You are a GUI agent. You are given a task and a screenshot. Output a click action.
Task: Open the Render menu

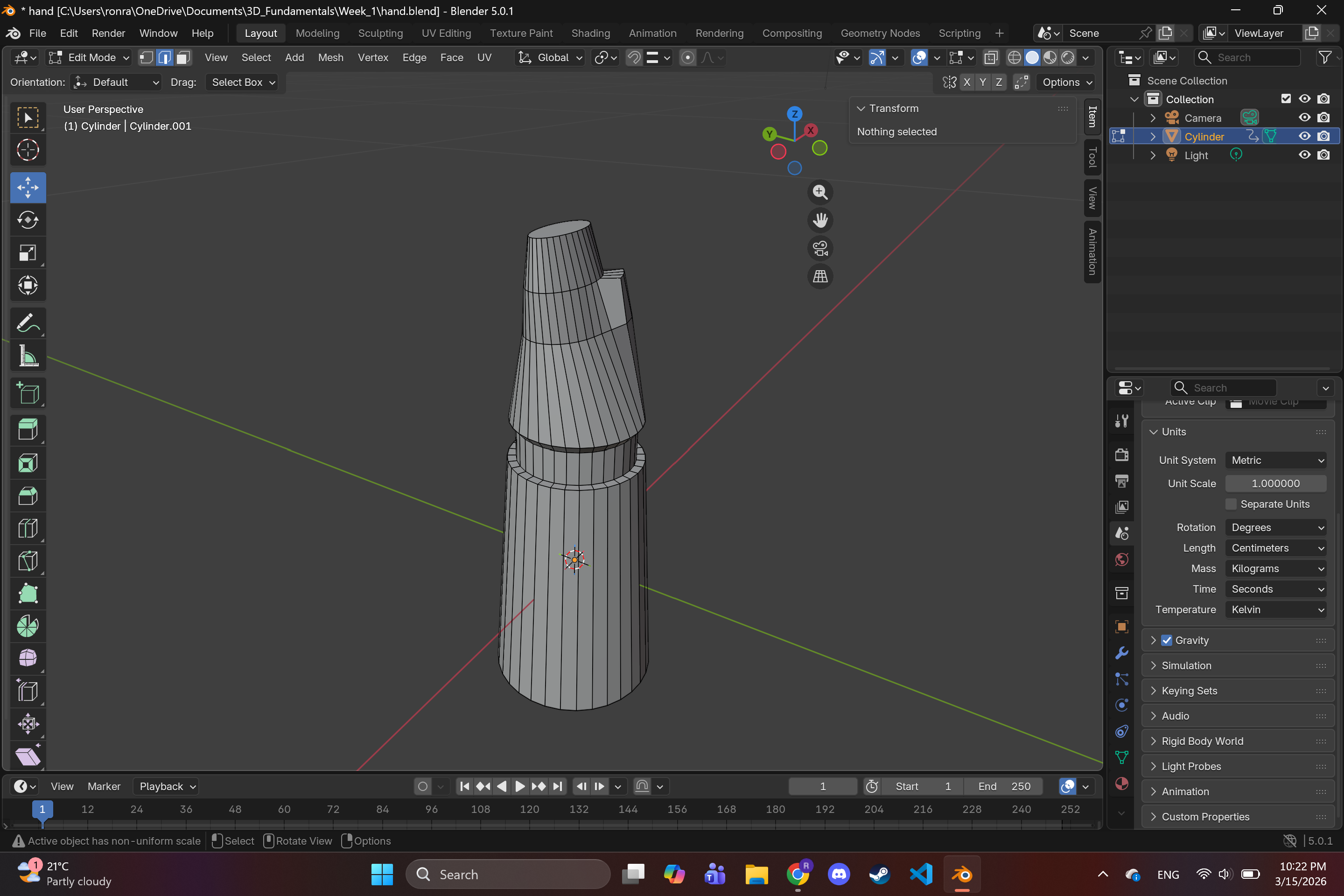coord(108,33)
